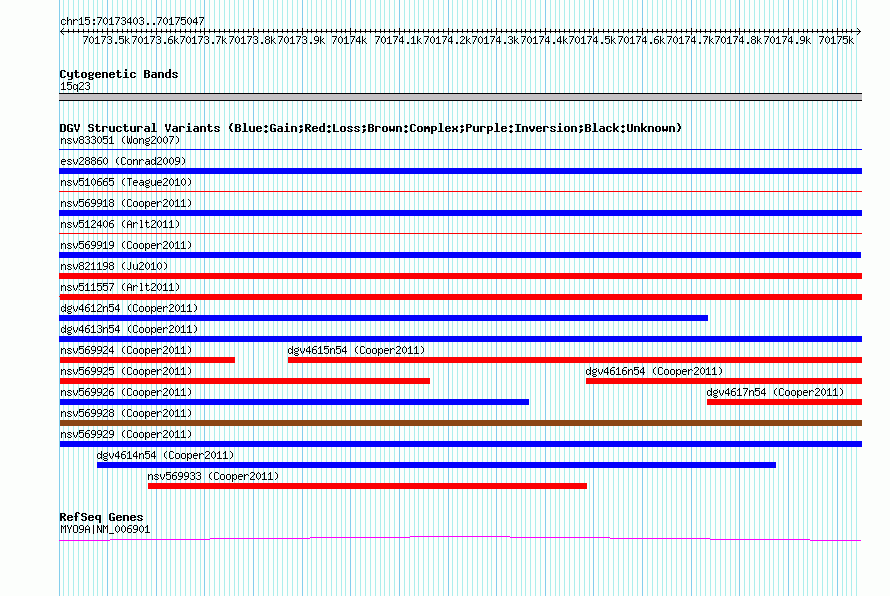The image size is (890, 596).
Task: Click the blue gain bar of nsv569929
Action: (460, 444)
